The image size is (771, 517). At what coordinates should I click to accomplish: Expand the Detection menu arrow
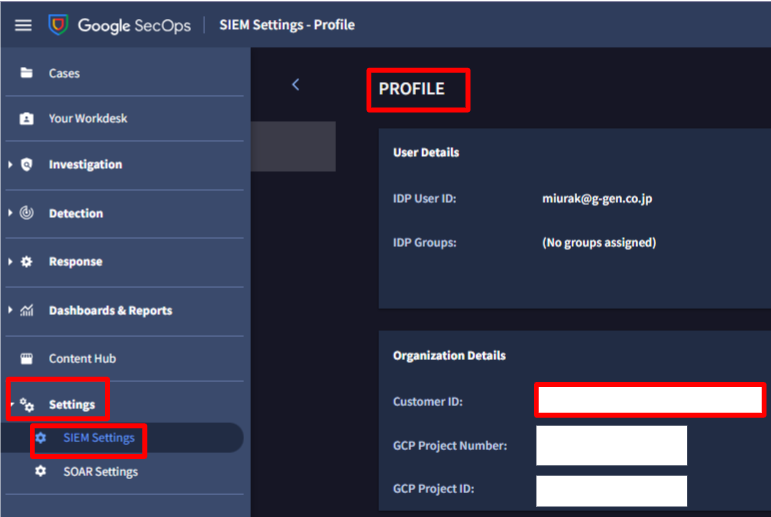point(10,213)
